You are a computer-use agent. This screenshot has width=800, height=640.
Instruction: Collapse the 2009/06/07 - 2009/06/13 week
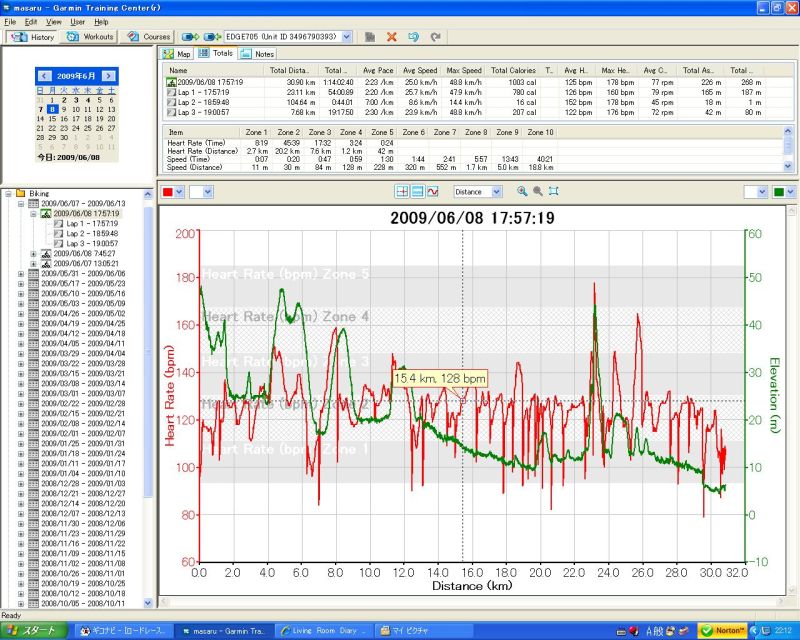coord(21,204)
